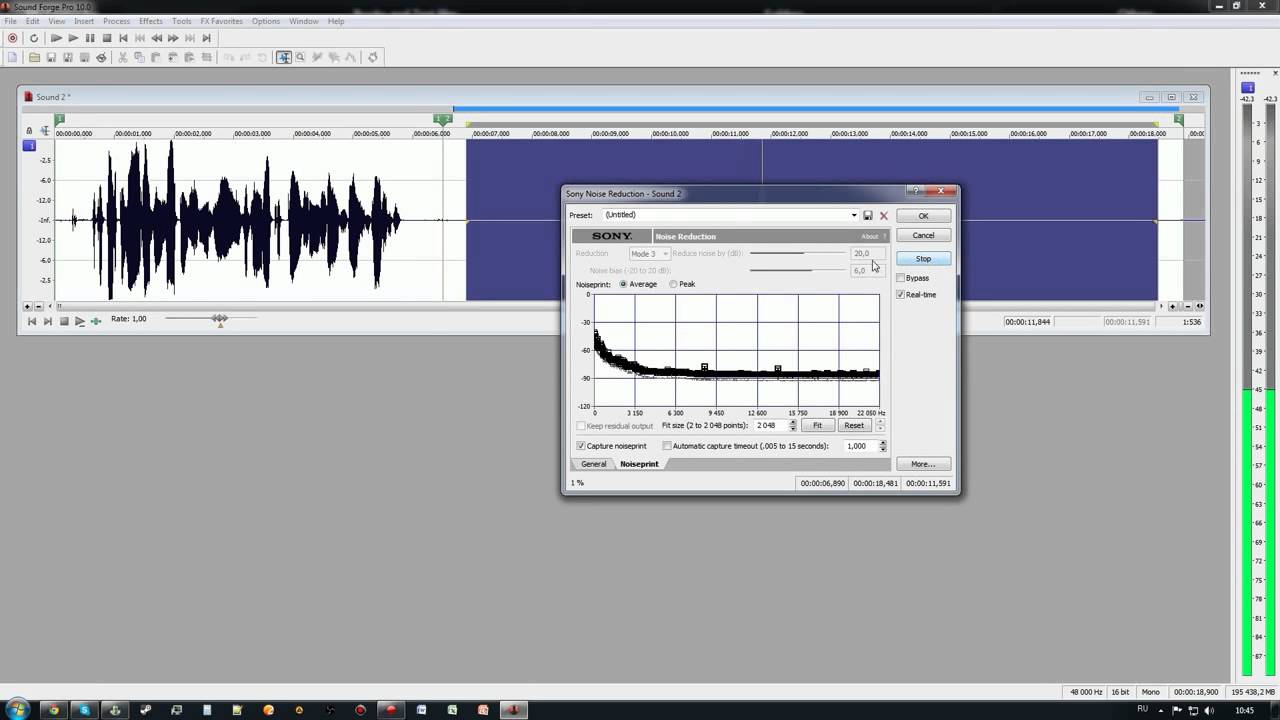The width and height of the screenshot is (1280, 720).
Task: Click Cancel in the Noise Reduction dialog
Action: point(923,236)
